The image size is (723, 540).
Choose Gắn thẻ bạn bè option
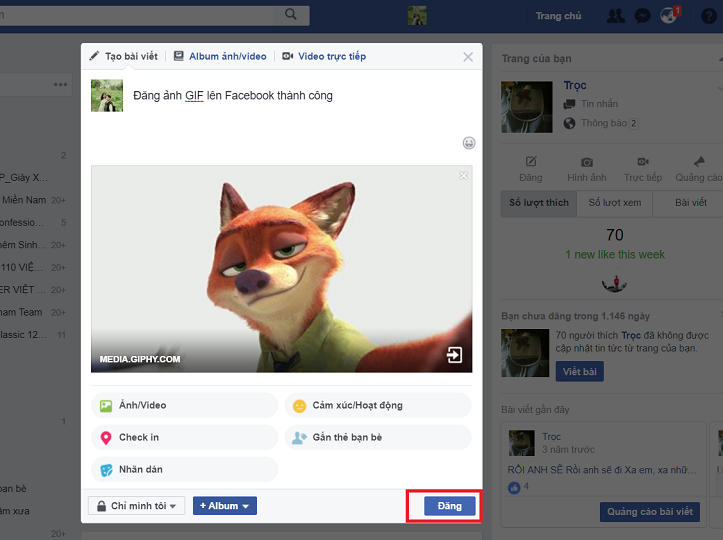click(x=378, y=437)
